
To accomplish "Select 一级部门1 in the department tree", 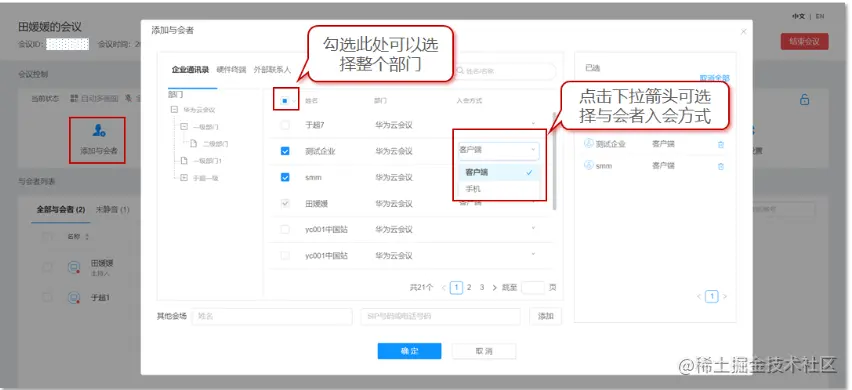I will click(208, 161).
